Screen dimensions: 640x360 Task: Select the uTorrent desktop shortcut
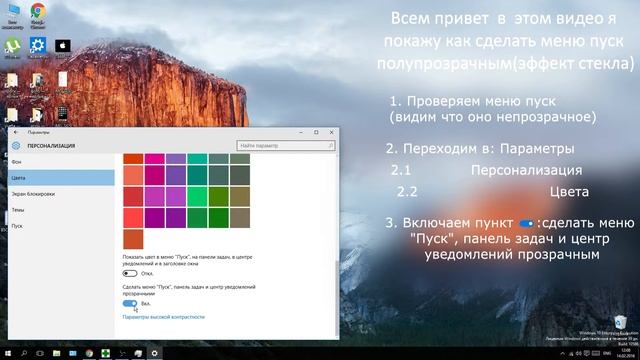pyautogui.click(x=13, y=48)
